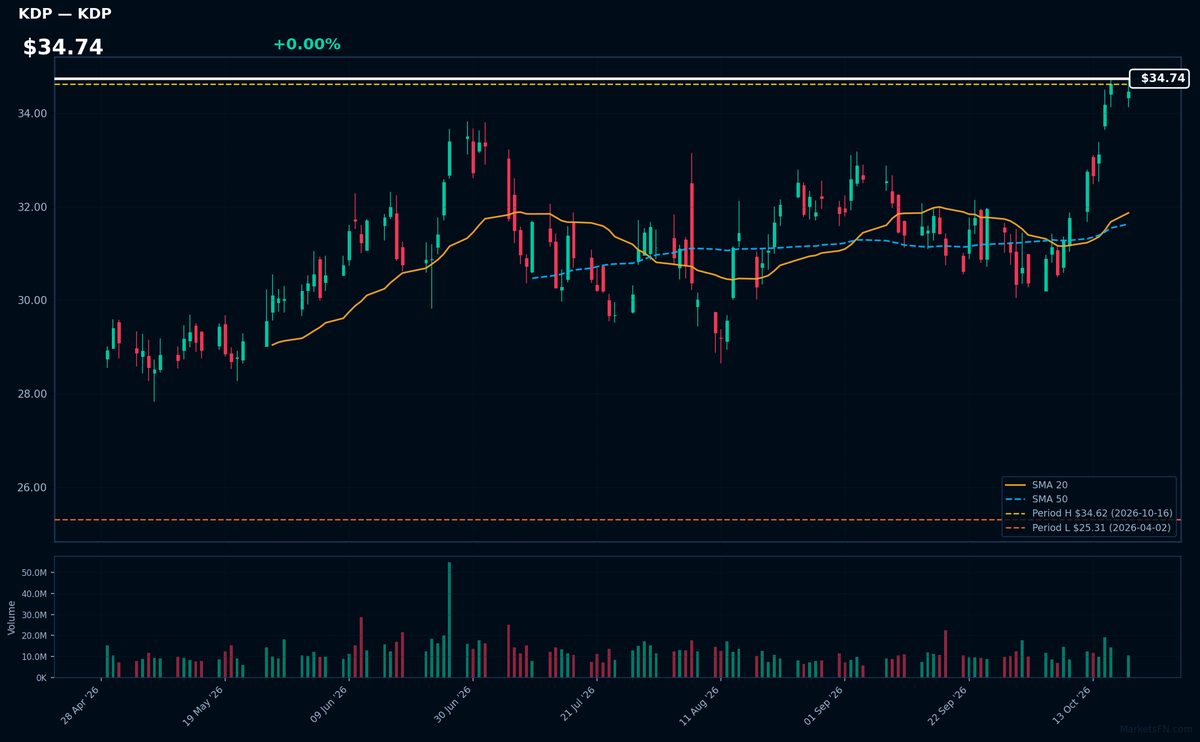Click the 40.0M volume axis label
1200x742 pixels.
(34, 594)
